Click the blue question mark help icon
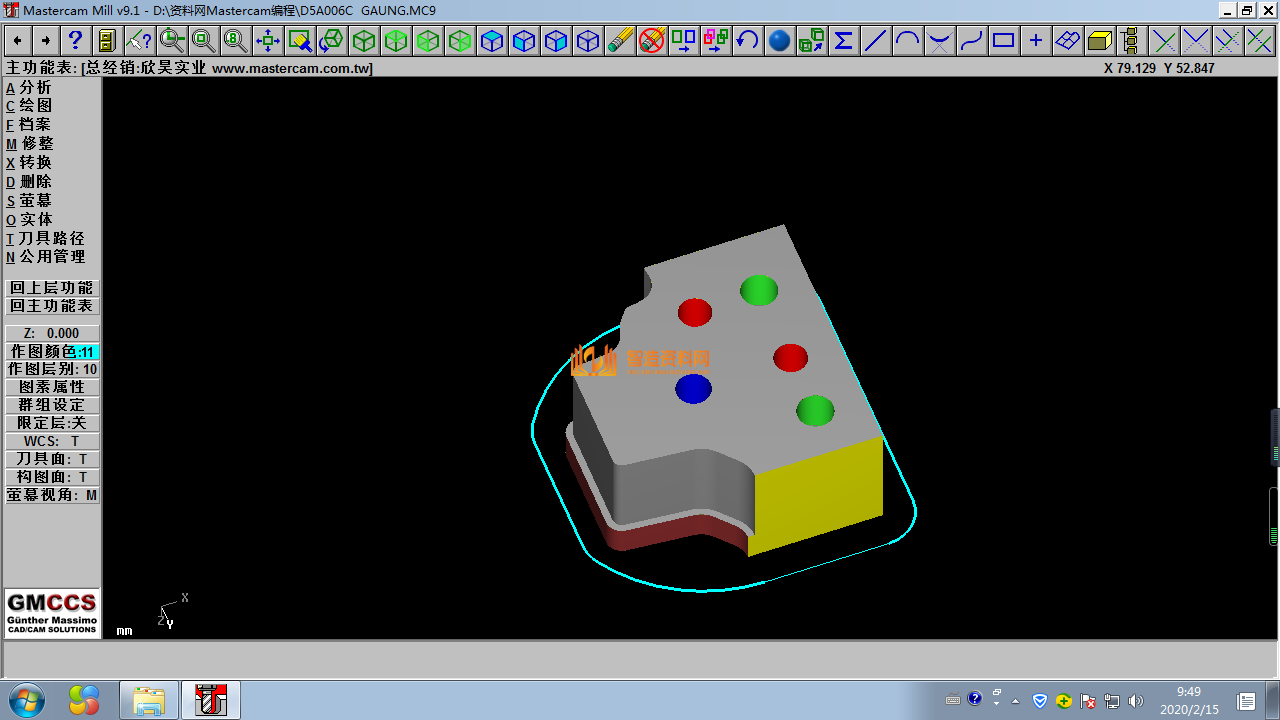1280x720 pixels. pyautogui.click(x=75, y=41)
